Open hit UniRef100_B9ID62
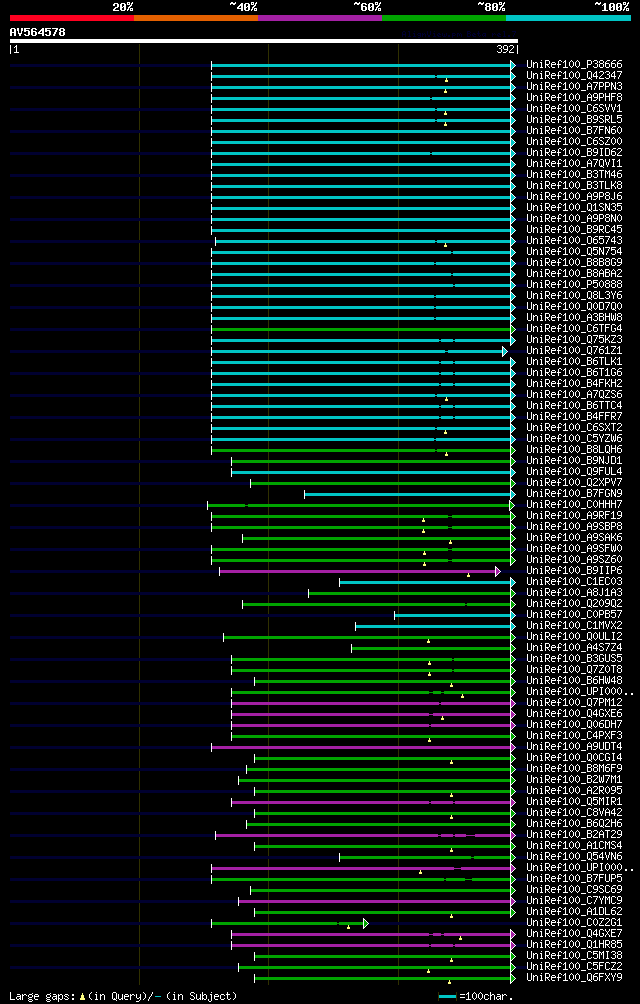640x1004 pixels. (x=574, y=152)
